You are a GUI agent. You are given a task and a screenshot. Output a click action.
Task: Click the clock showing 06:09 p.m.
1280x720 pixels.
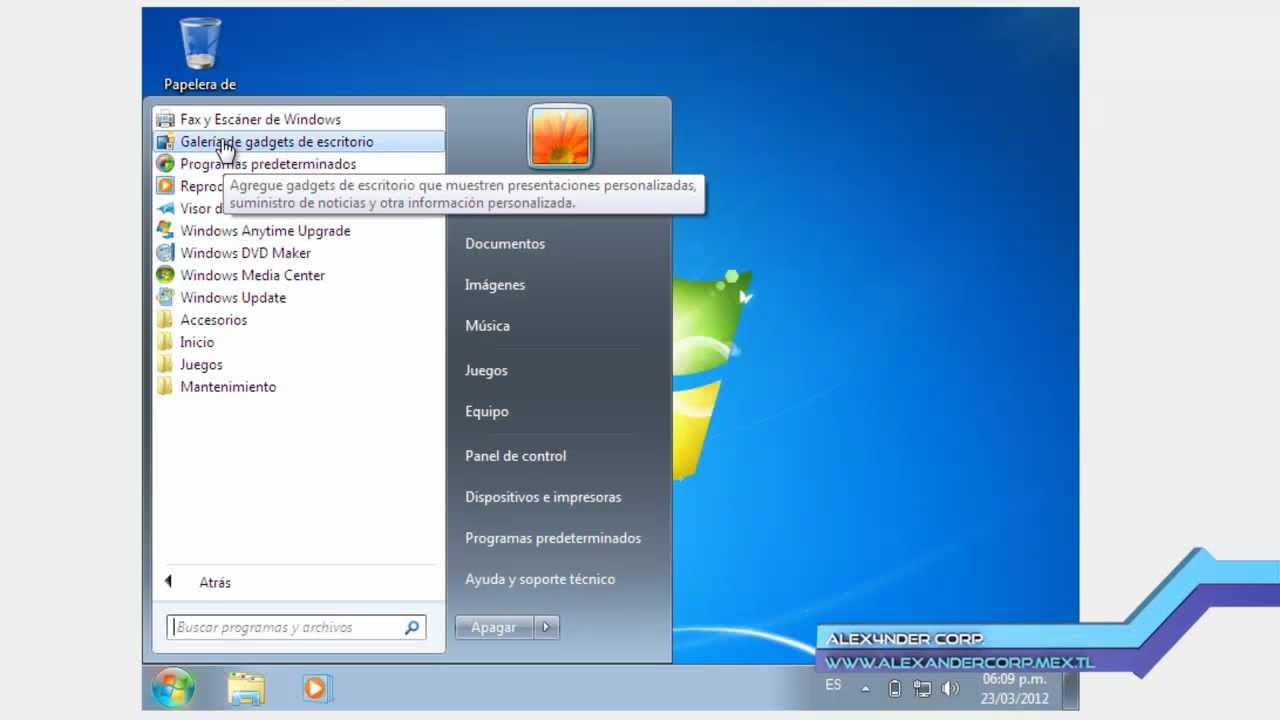1014,679
